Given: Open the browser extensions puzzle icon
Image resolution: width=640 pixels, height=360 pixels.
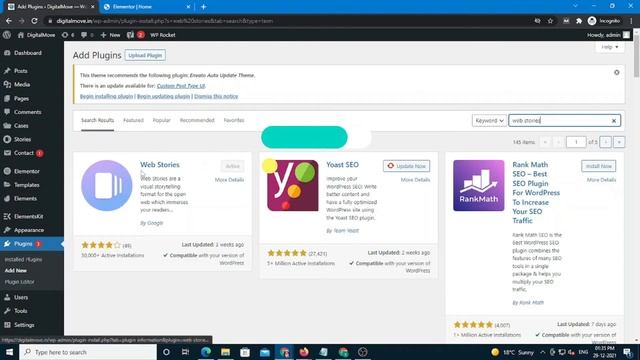Looking at the screenshot, I should click(x=579, y=21).
